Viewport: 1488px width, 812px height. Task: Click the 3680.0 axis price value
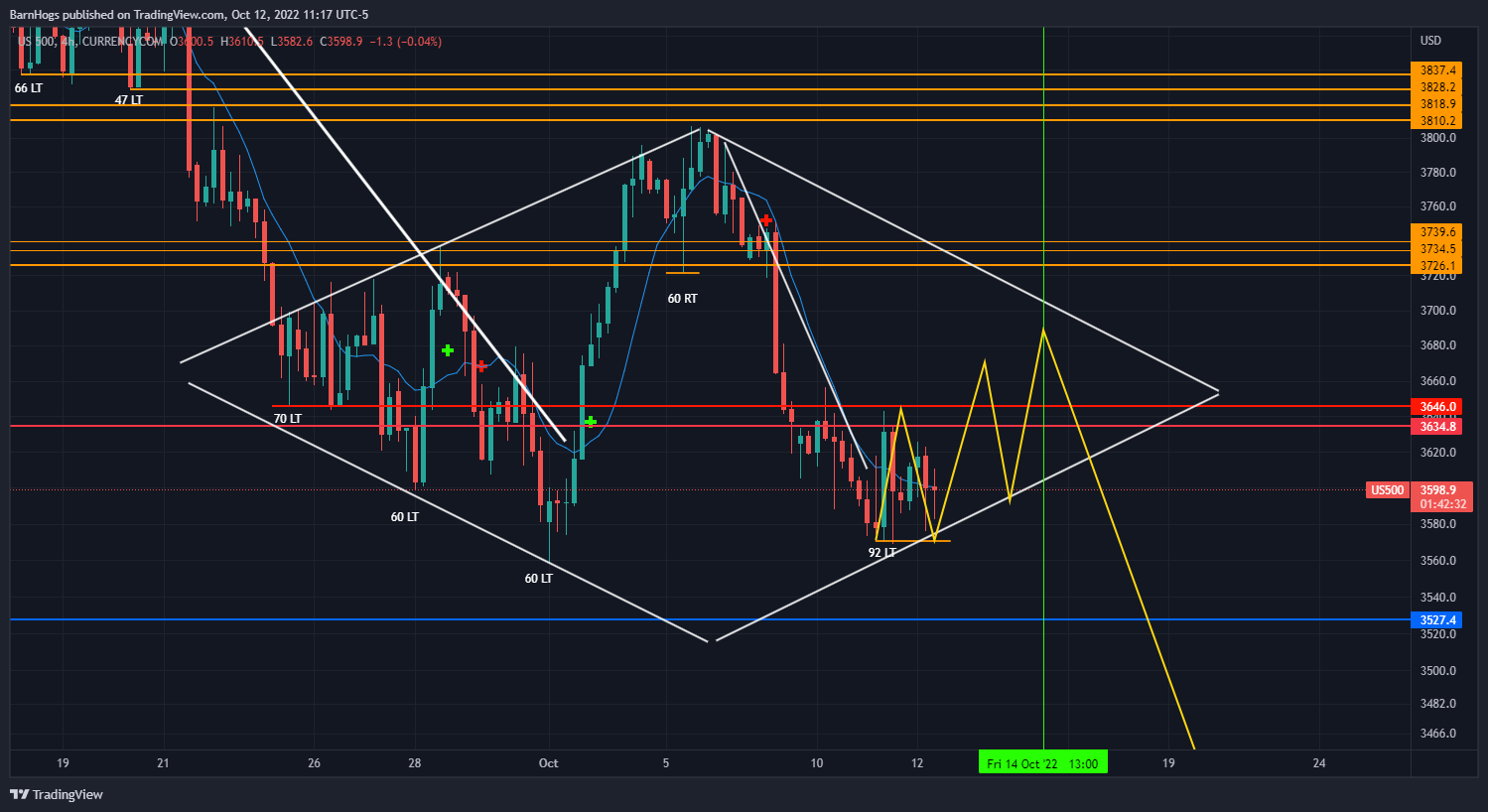tap(1438, 345)
